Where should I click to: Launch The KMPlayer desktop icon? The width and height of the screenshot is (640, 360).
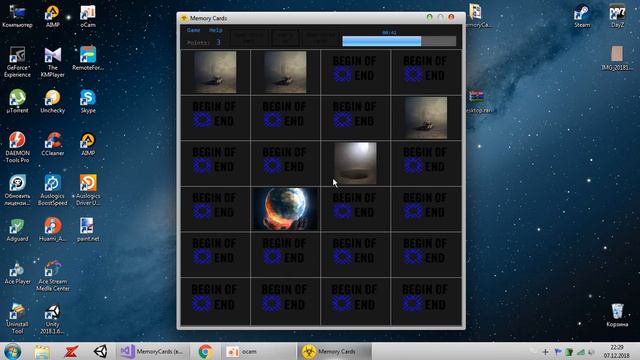(x=52, y=62)
